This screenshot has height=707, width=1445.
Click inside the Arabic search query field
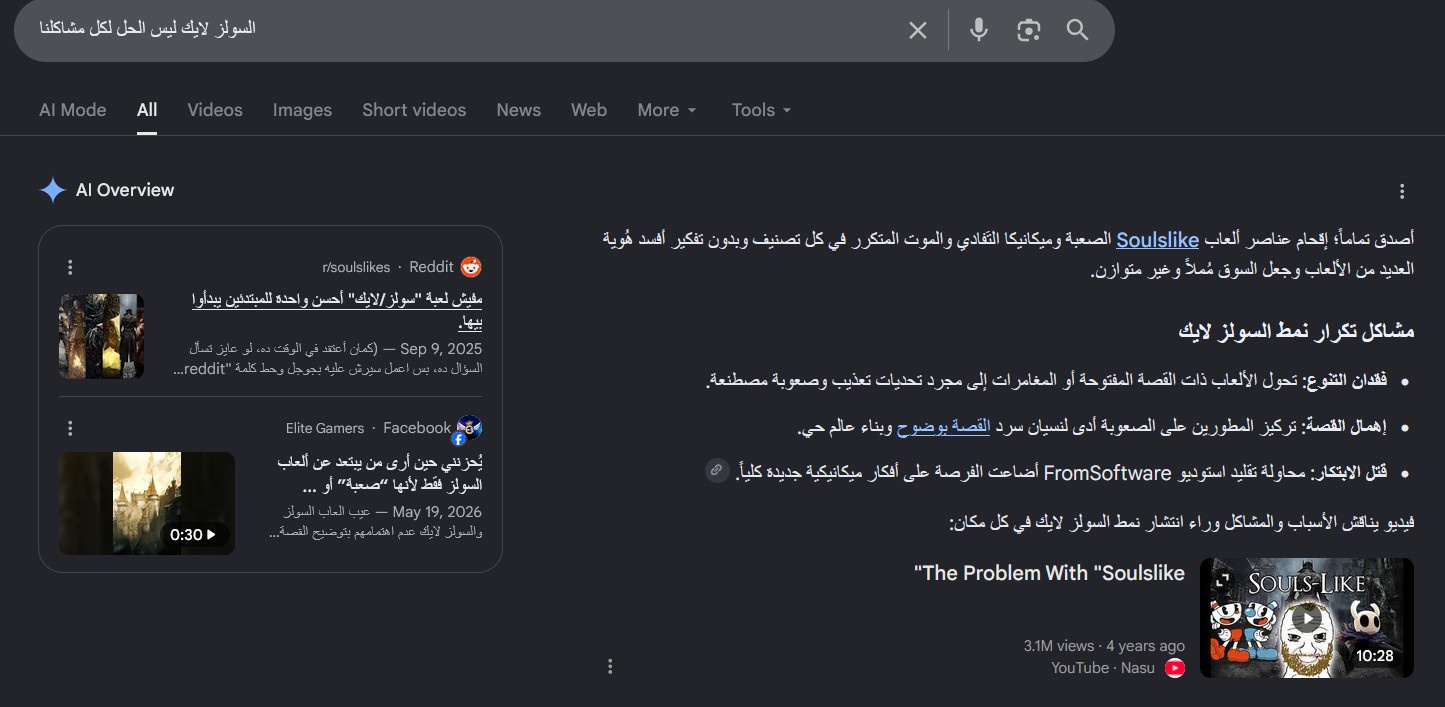pos(460,29)
